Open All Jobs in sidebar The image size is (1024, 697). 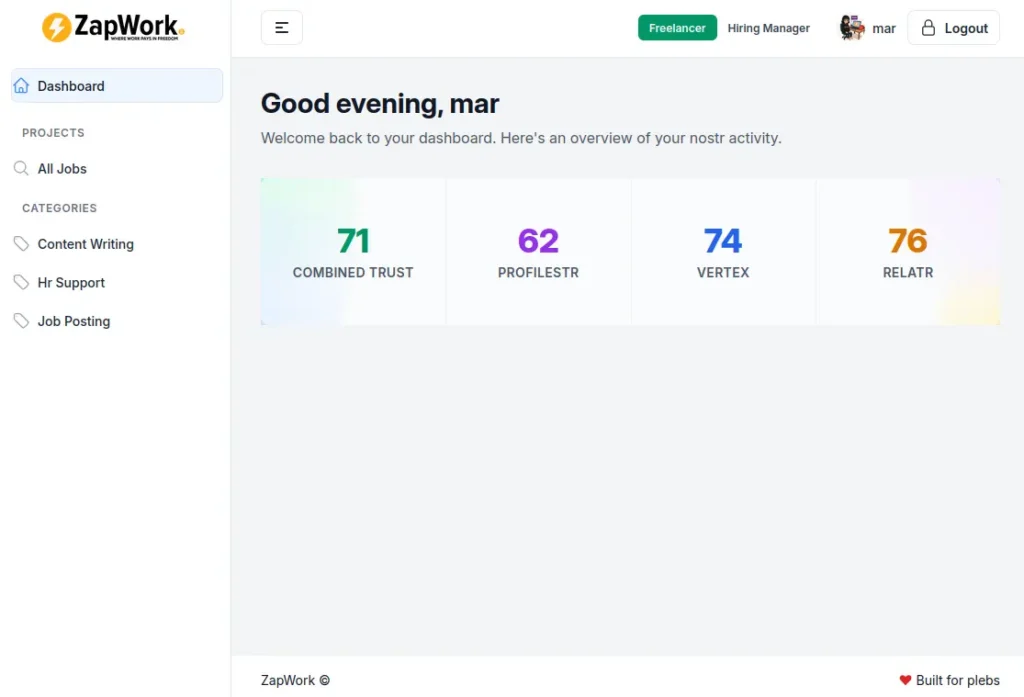coord(62,169)
